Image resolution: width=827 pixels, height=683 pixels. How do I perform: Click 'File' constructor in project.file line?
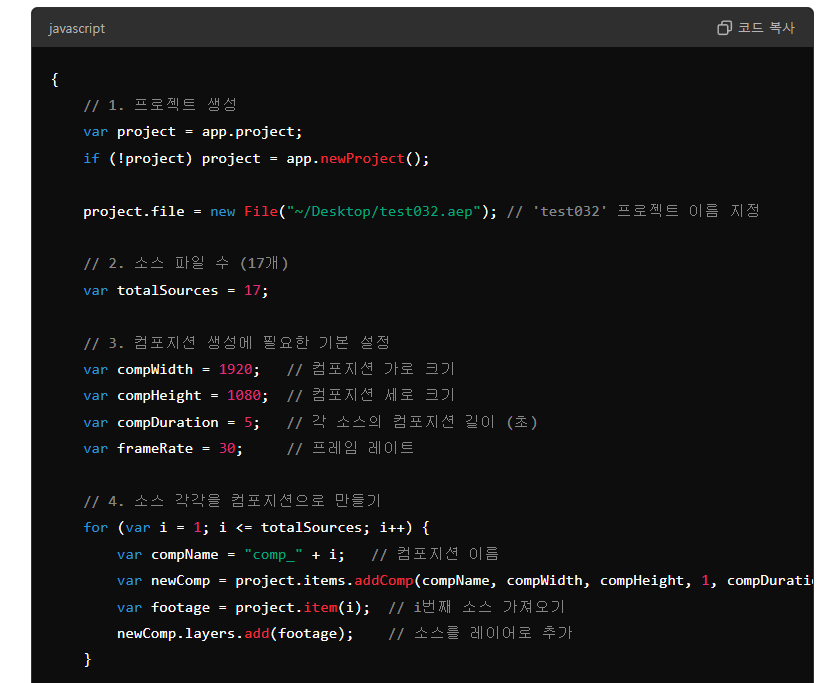tap(261, 211)
